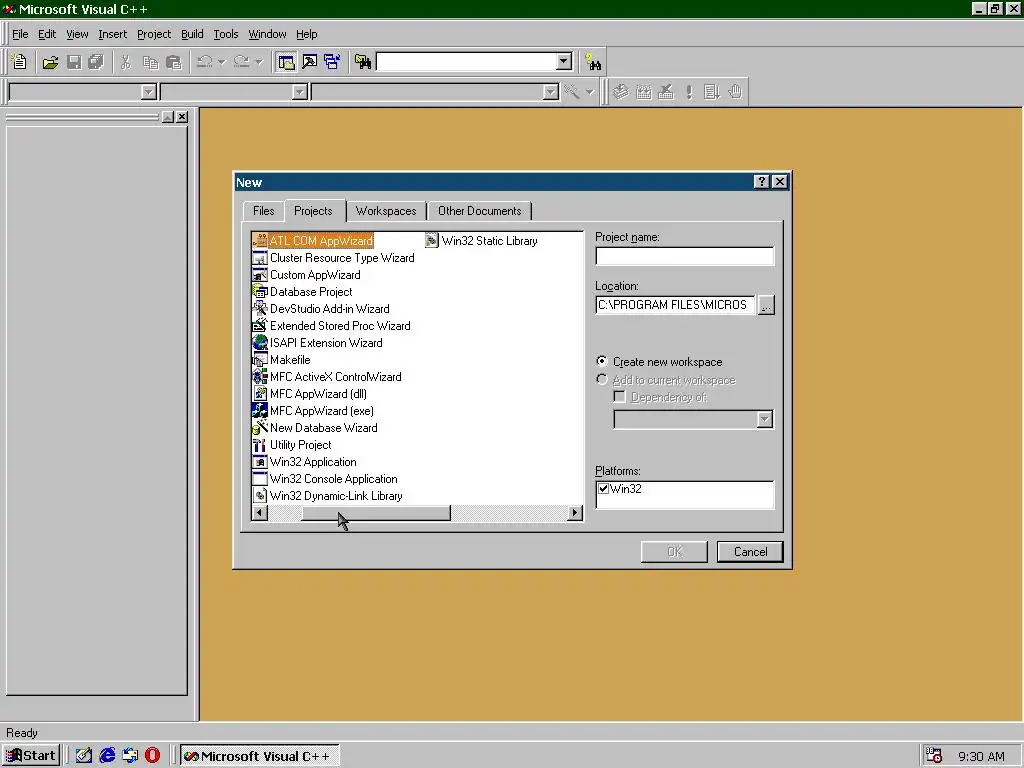1024x768 pixels.
Task: Click the Search binoculars toolbar icon
Action: pos(593,62)
